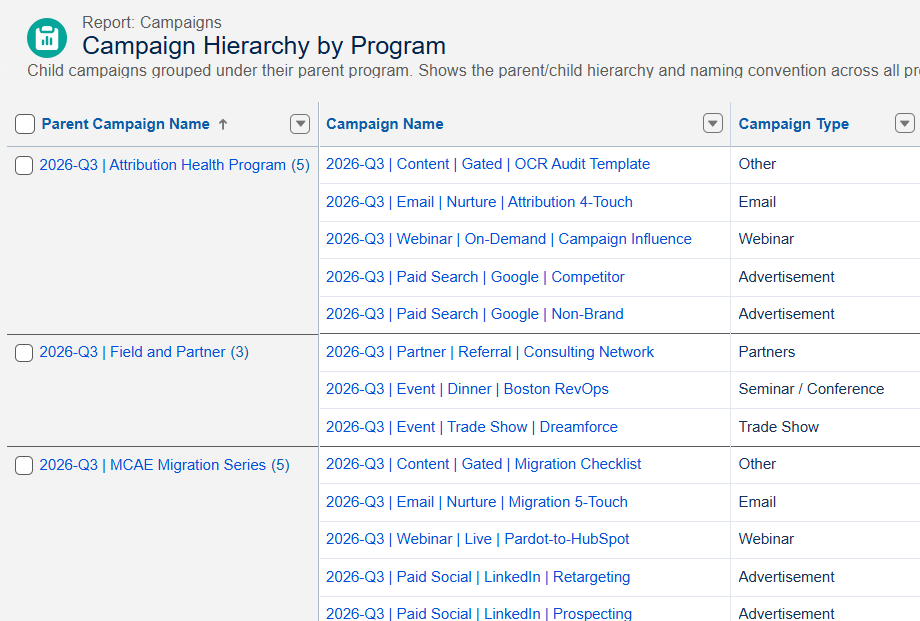Sort by Campaign Name column header
This screenshot has height=621, width=920.
coord(385,124)
